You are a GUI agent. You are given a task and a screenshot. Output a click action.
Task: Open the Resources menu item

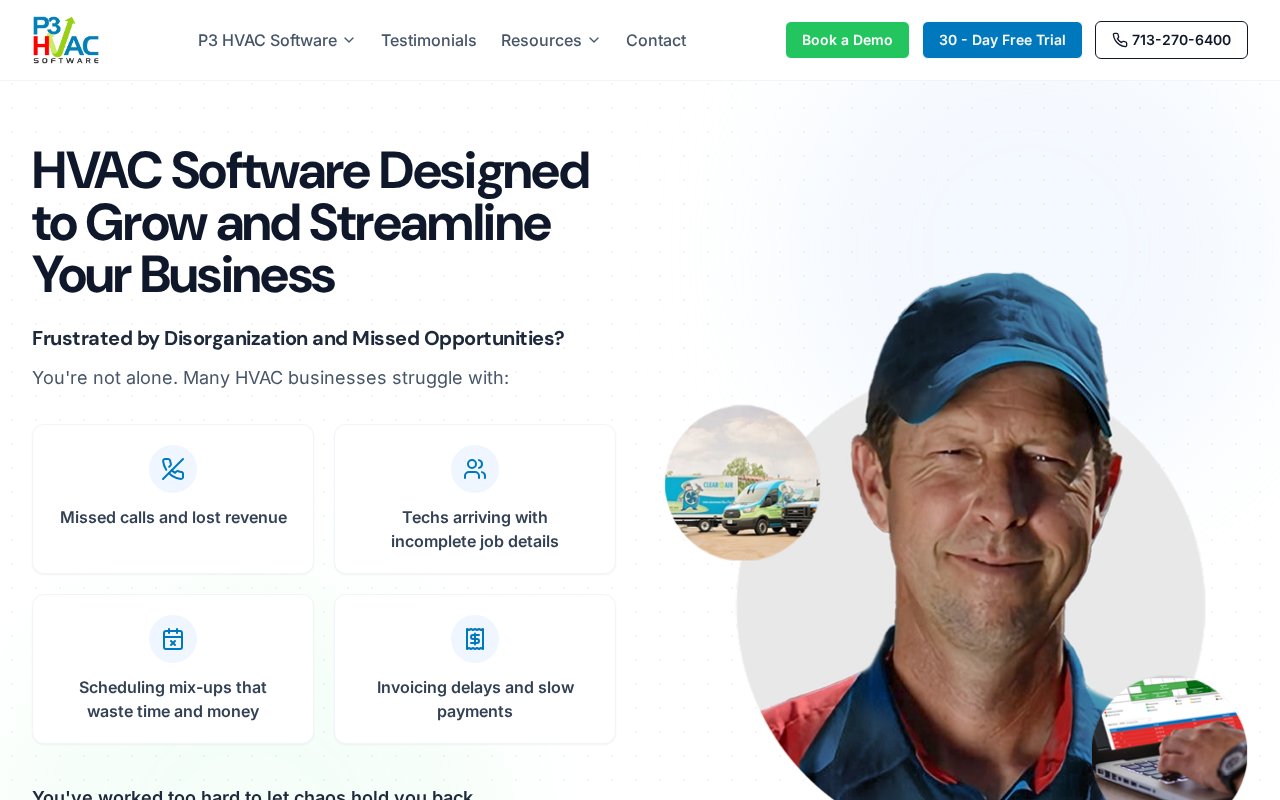click(x=551, y=40)
